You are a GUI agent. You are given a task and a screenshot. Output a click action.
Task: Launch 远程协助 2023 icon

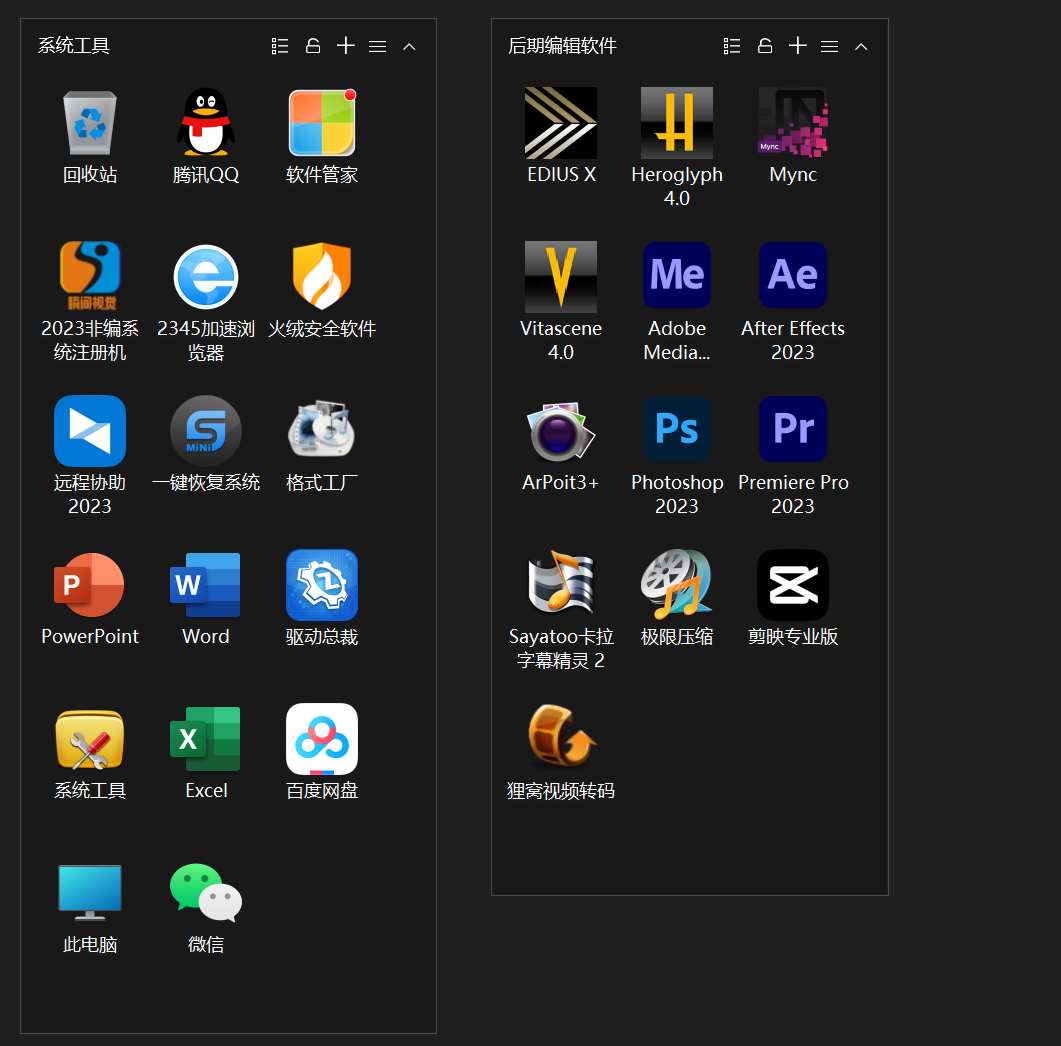pos(90,431)
